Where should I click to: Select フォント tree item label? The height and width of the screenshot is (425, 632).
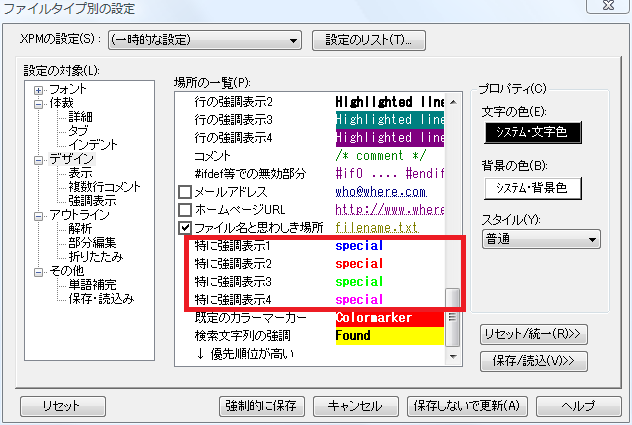tap(68, 89)
